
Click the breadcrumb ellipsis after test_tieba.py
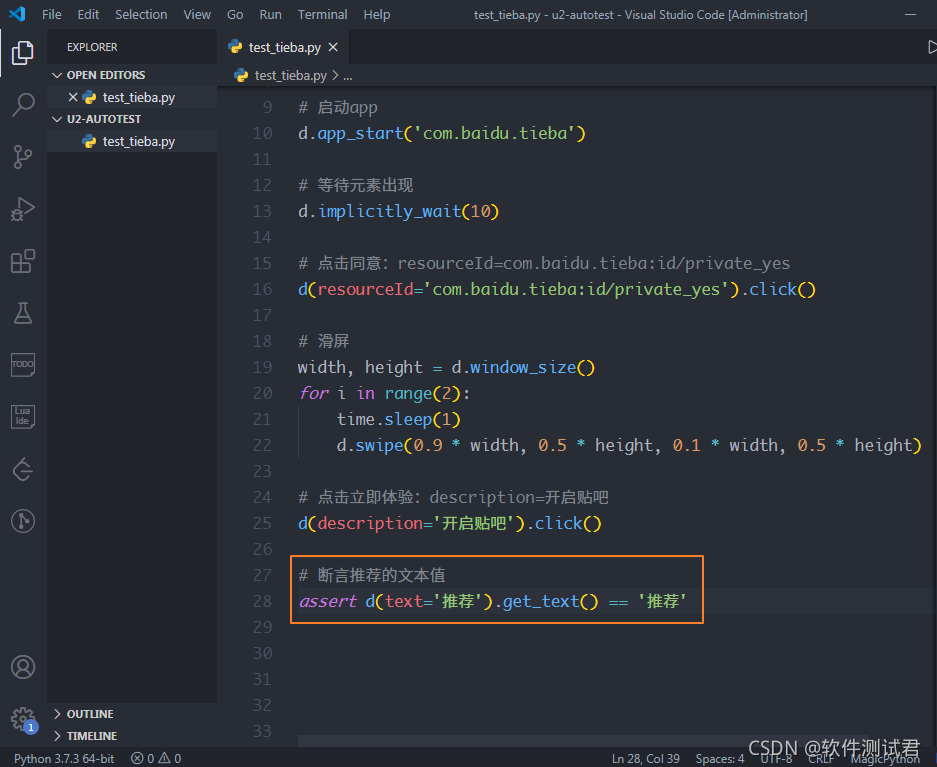(x=348, y=76)
